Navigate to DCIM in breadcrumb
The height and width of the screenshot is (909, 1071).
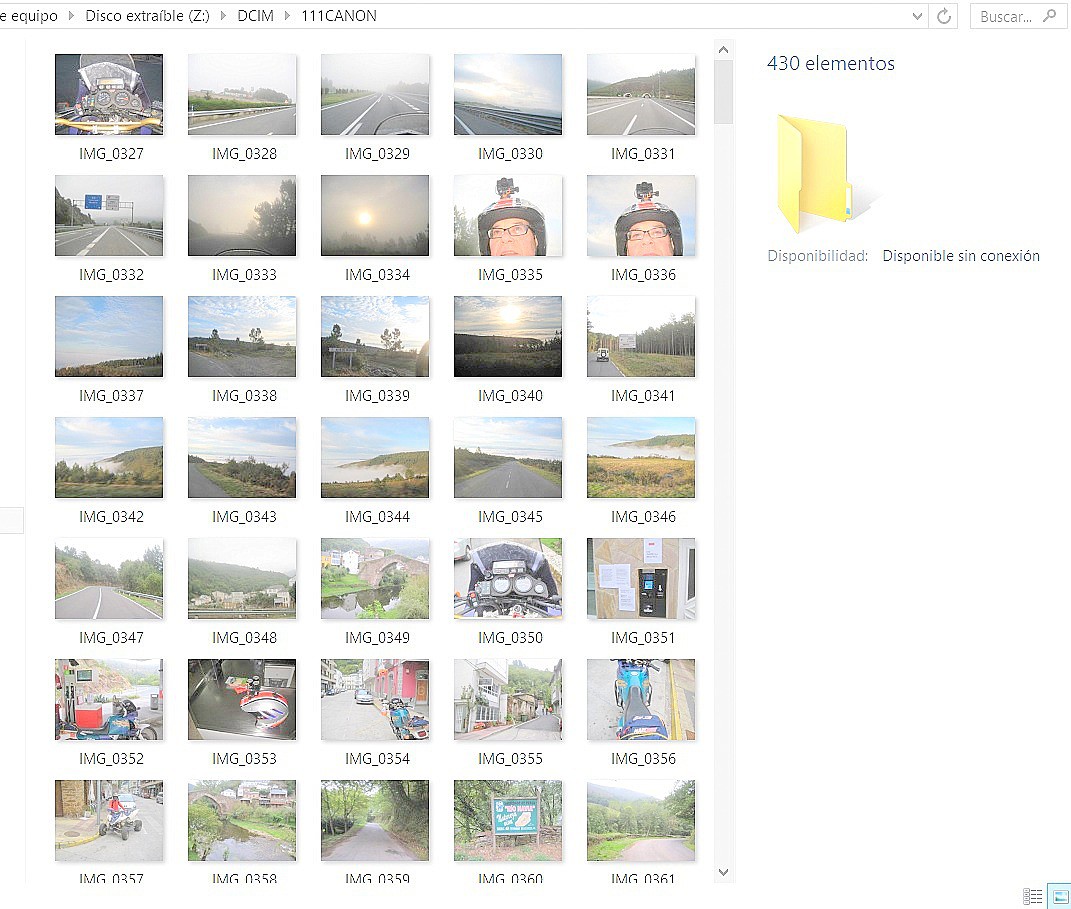tap(255, 16)
